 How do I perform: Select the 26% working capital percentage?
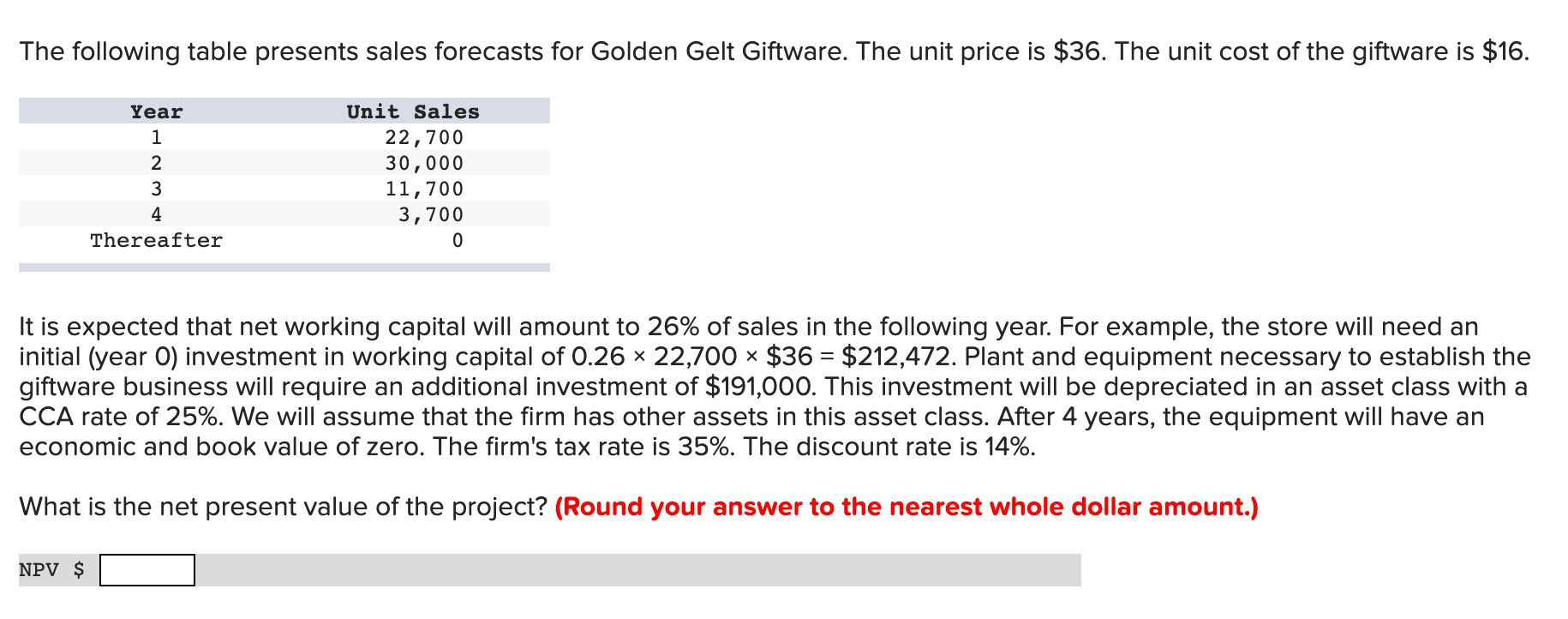677,327
